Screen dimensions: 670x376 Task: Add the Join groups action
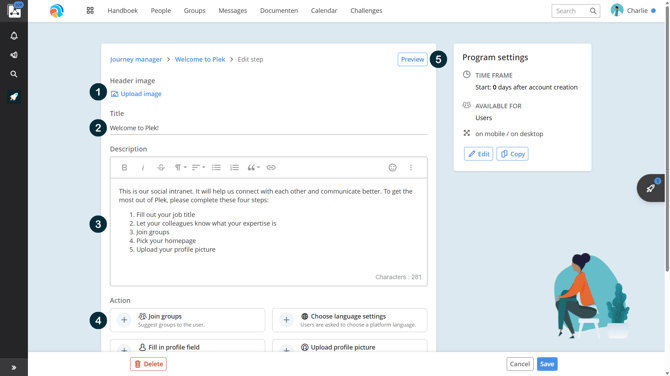pos(187,320)
